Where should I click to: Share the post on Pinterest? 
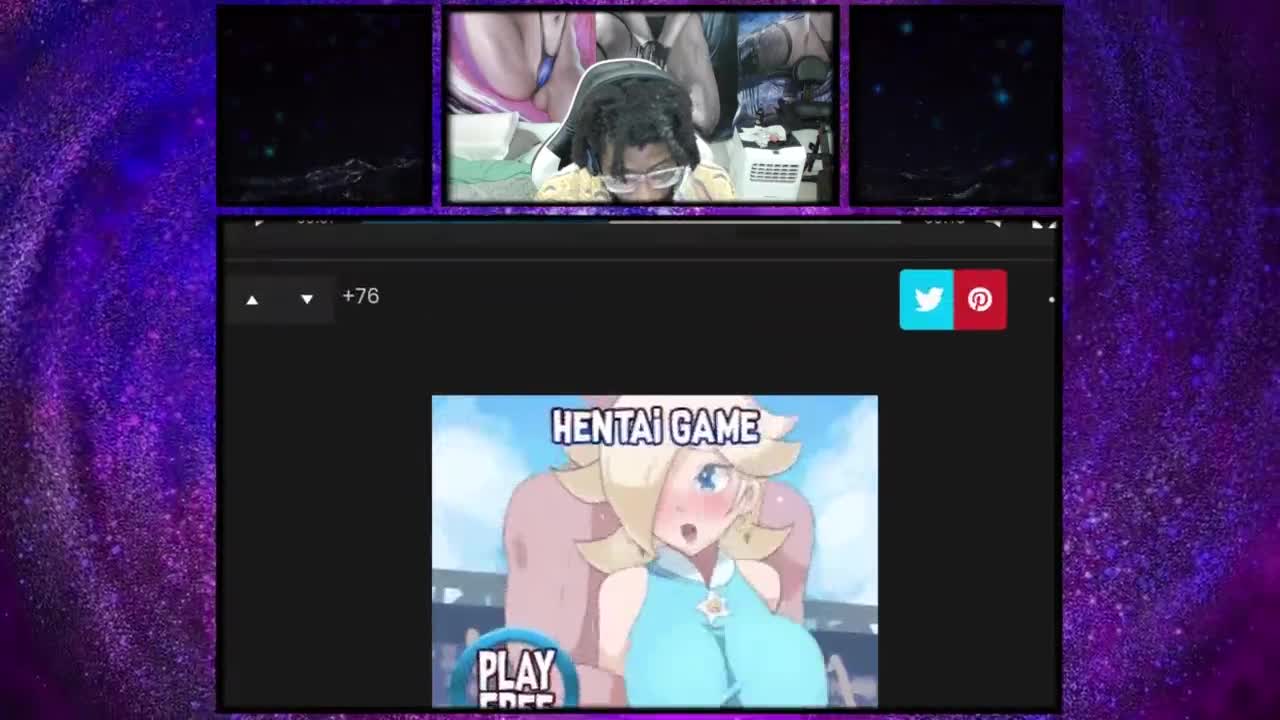(980, 299)
